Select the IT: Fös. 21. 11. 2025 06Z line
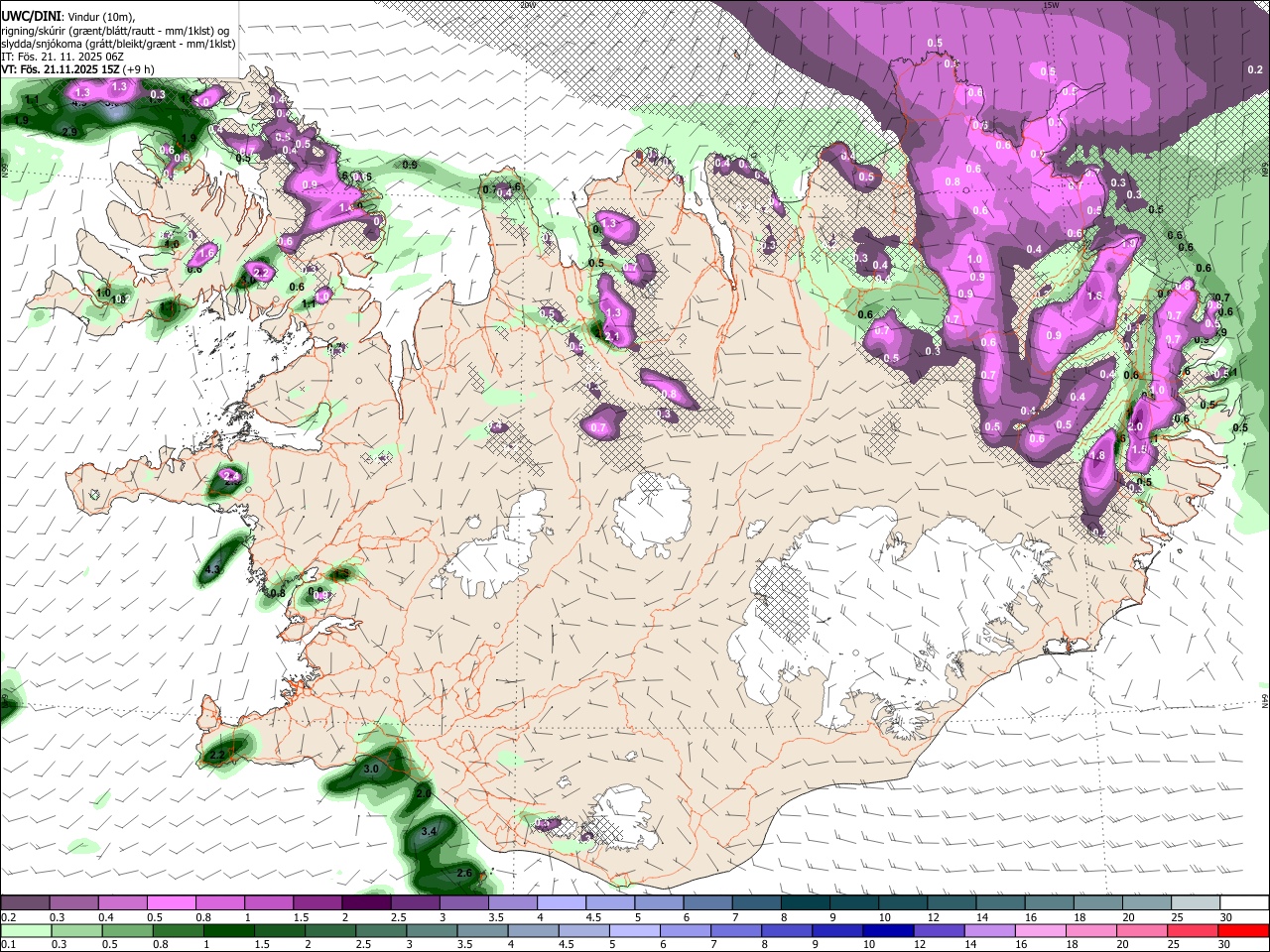 pos(63,57)
